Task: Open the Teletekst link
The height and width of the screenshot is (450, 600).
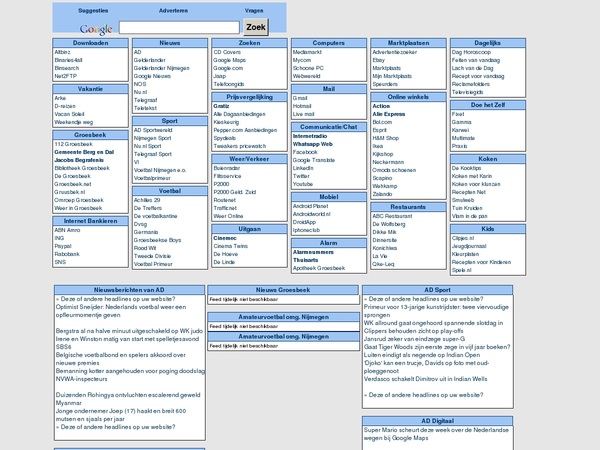Action: (145, 108)
